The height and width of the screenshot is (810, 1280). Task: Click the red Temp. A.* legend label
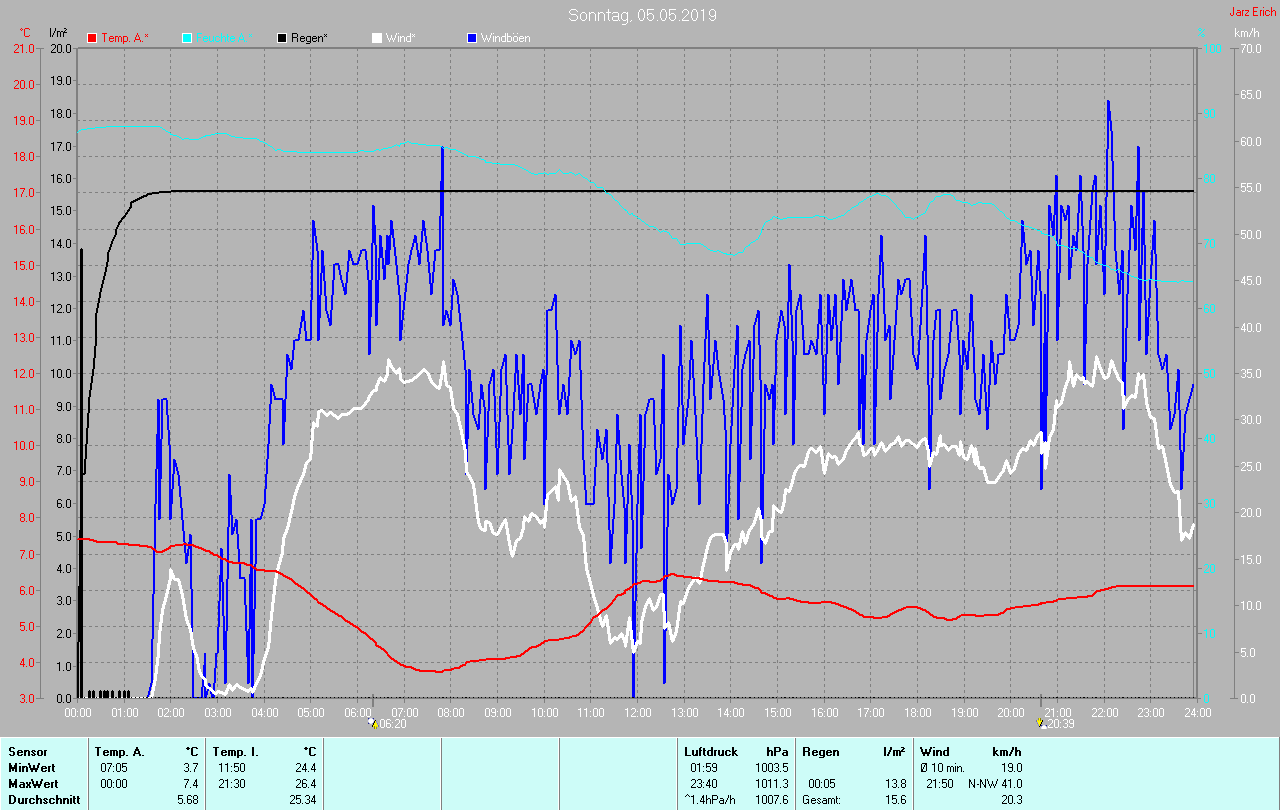(125, 38)
